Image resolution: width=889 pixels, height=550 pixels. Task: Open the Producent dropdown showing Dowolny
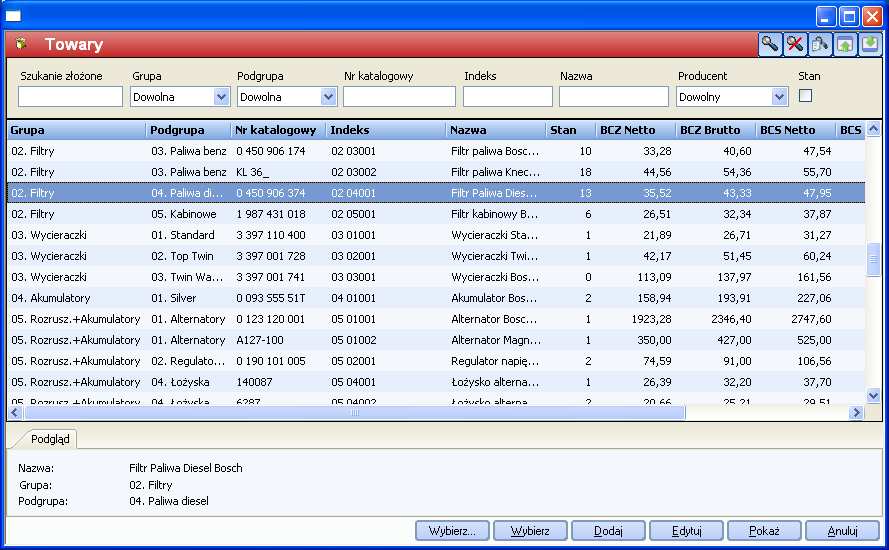point(732,97)
